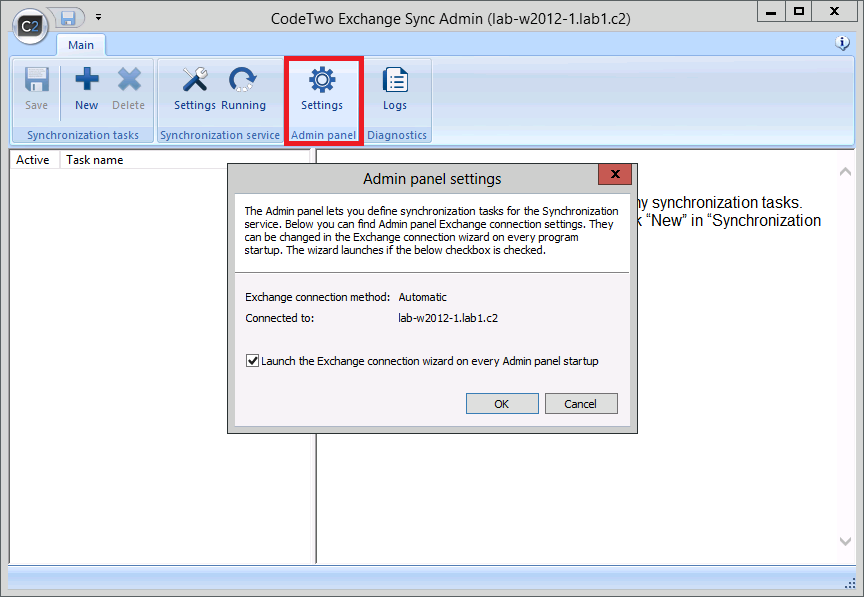Click scroll down arrow in right pane
864x597 pixels.
coord(845,541)
